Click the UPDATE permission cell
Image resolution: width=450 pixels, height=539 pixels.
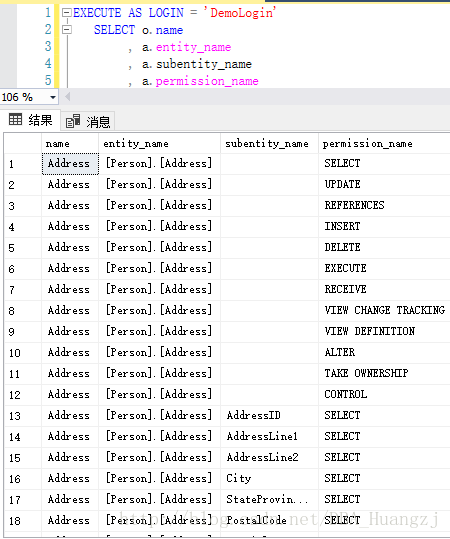pyautogui.click(x=384, y=185)
